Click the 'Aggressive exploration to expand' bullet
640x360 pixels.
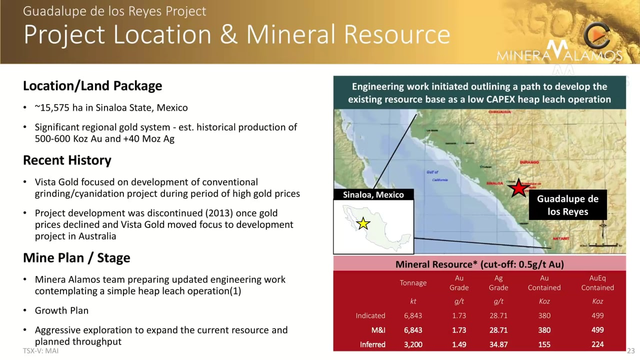[161, 335]
